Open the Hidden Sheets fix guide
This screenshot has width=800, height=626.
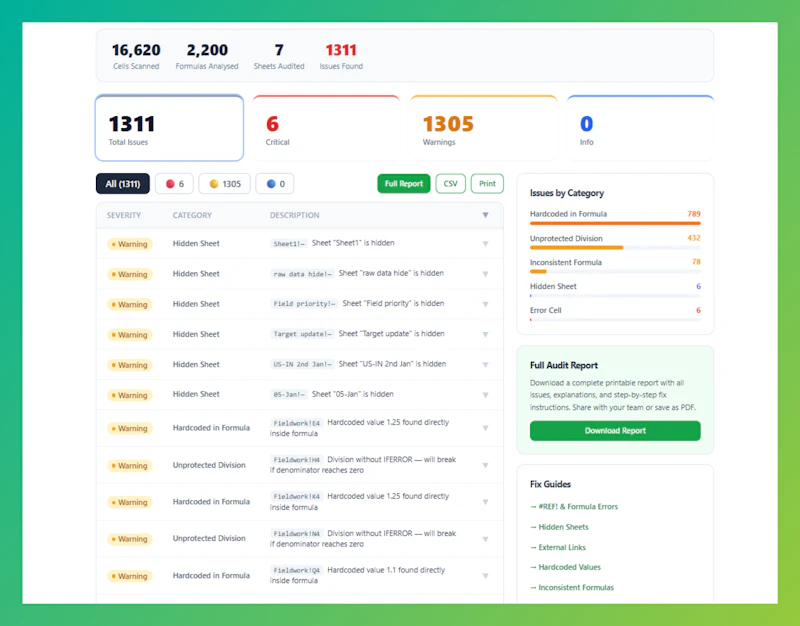[559, 527]
